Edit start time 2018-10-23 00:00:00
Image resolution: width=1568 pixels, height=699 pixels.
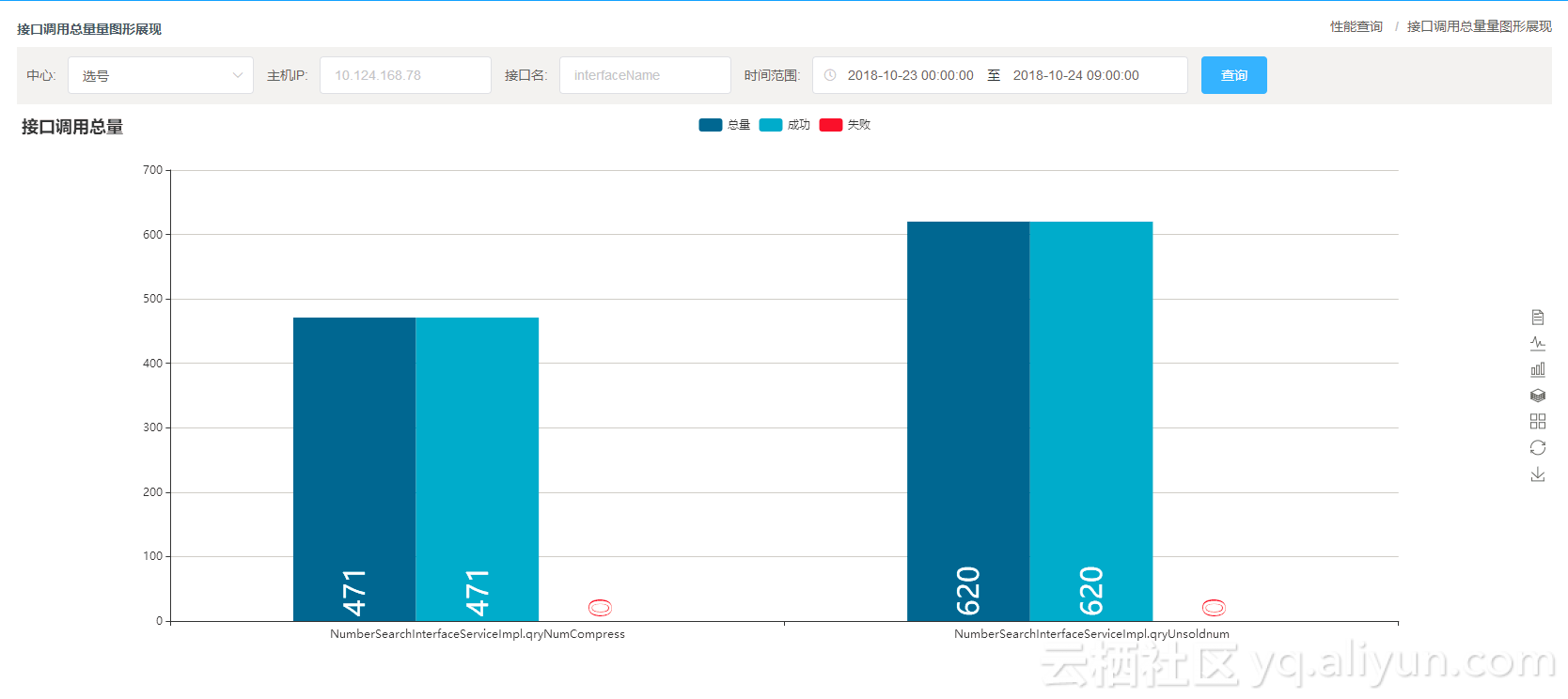pos(910,75)
